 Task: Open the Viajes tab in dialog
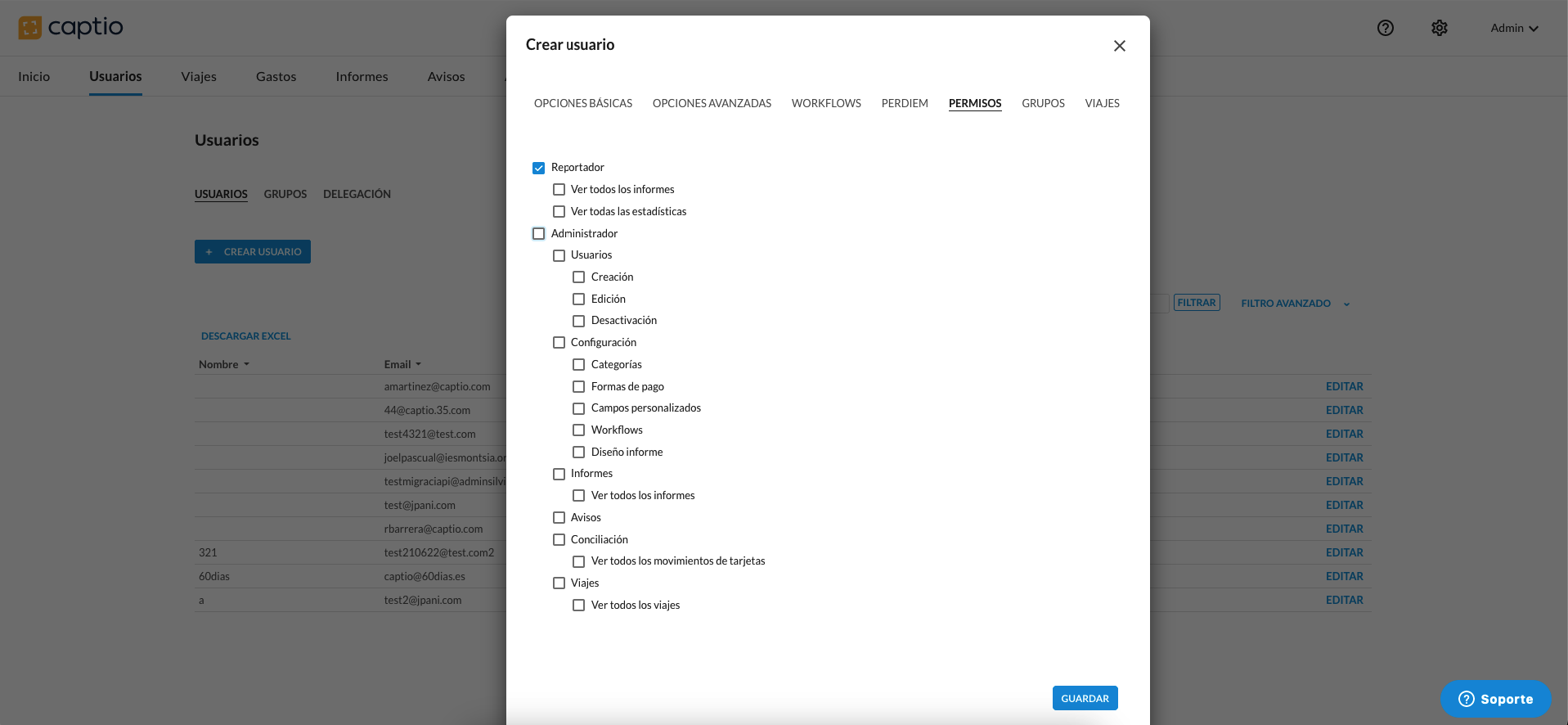1103,104
